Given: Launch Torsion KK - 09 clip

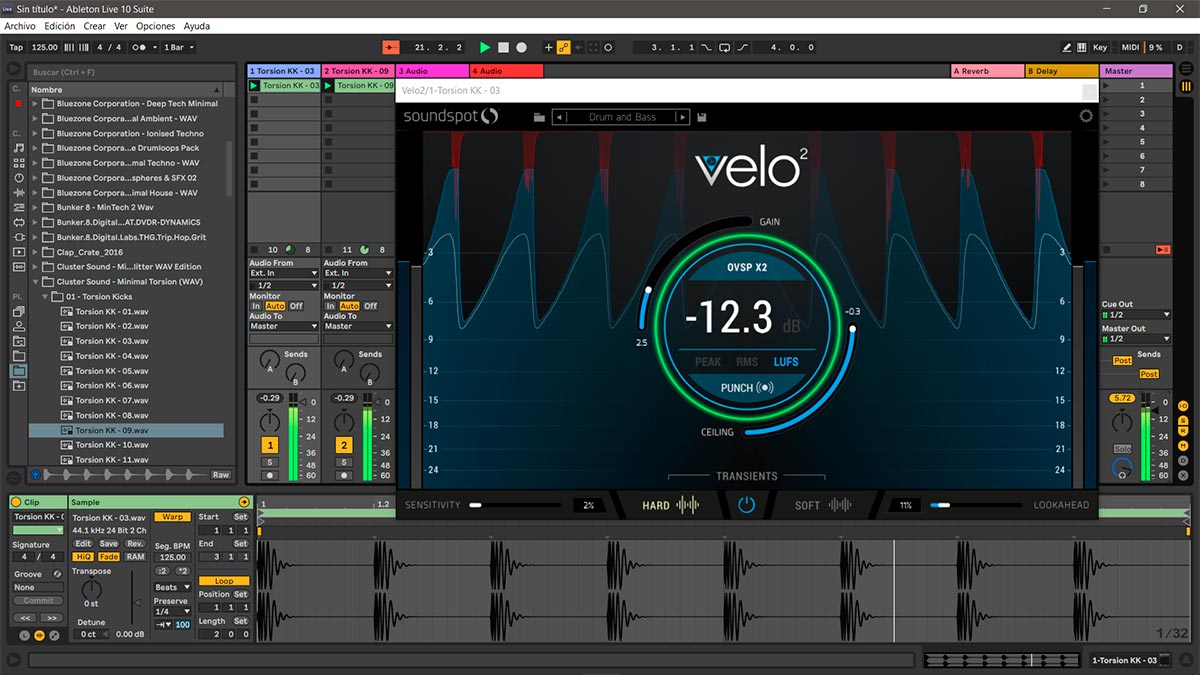Looking at the screenshot, I should 329,86.
